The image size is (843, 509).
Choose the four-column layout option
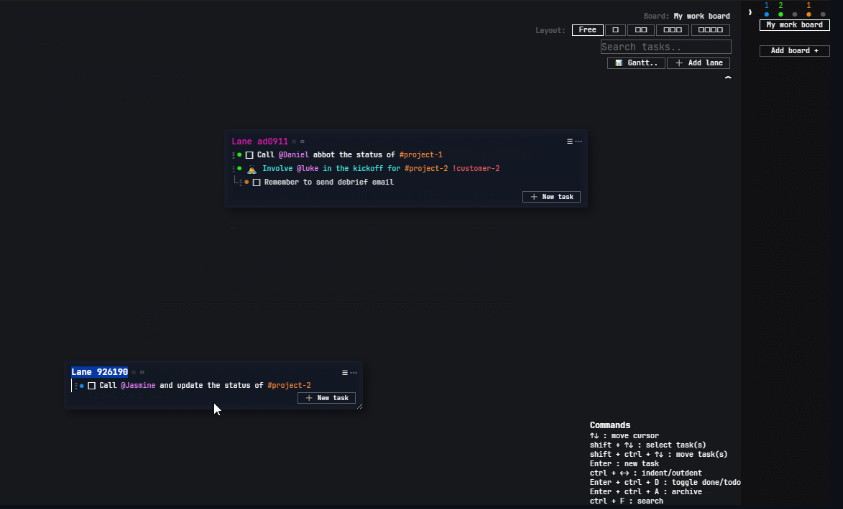[710, 30]
